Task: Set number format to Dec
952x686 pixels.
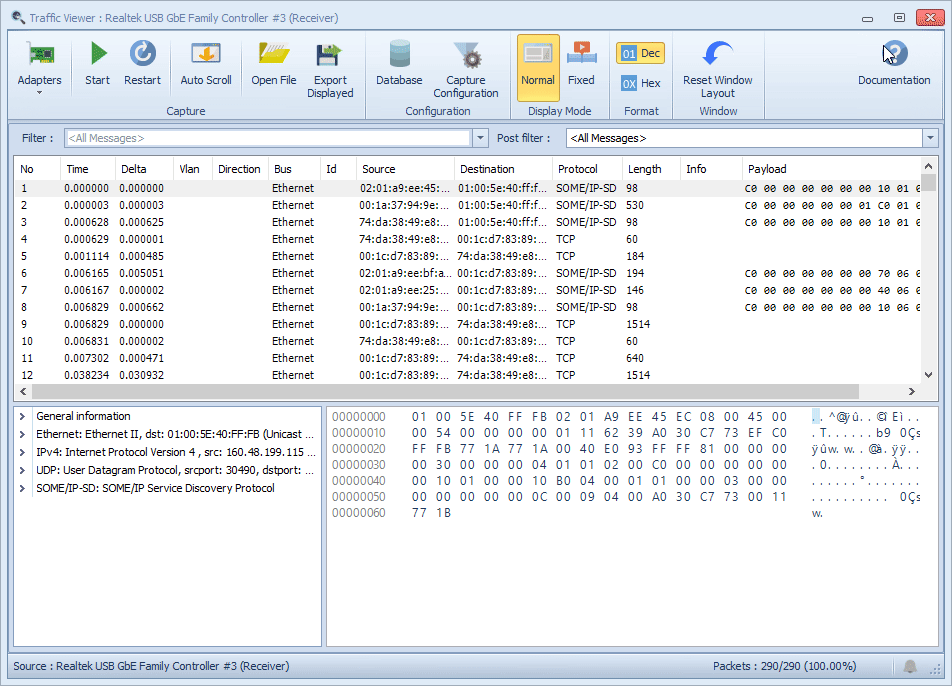Action: pos(641,53)
